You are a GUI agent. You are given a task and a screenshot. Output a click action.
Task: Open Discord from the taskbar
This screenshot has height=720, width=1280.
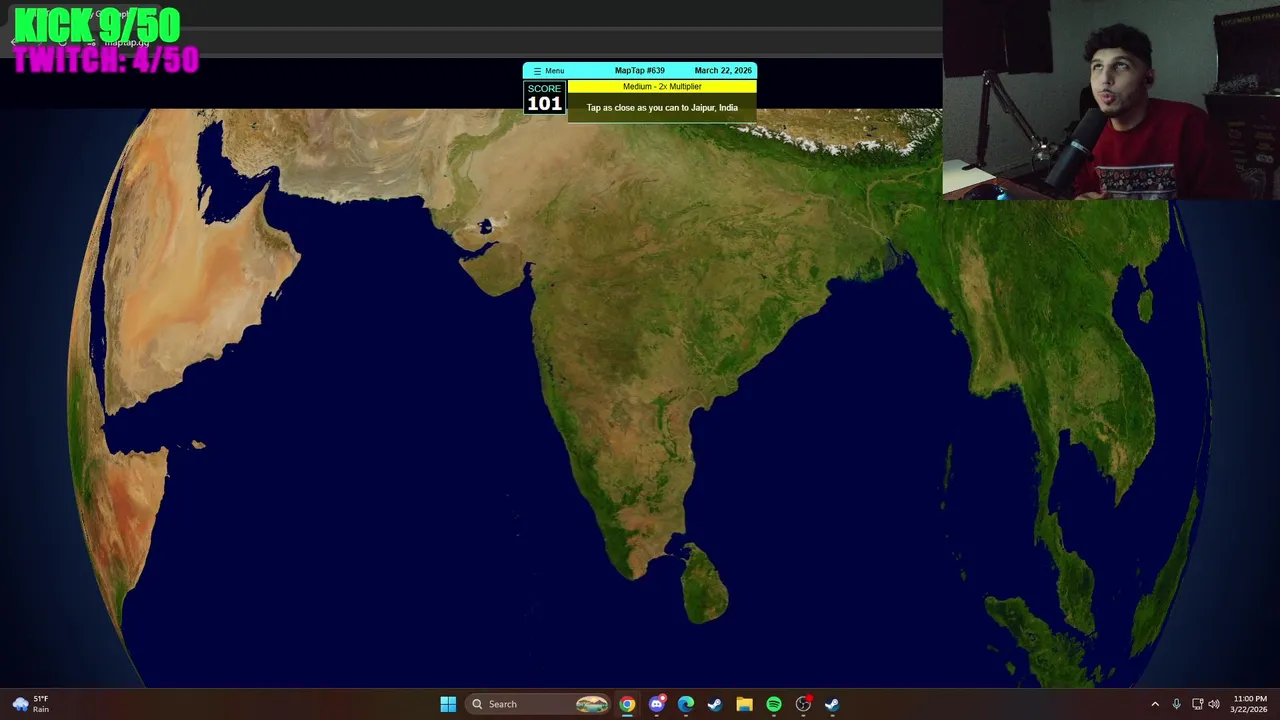pos(657,704)
